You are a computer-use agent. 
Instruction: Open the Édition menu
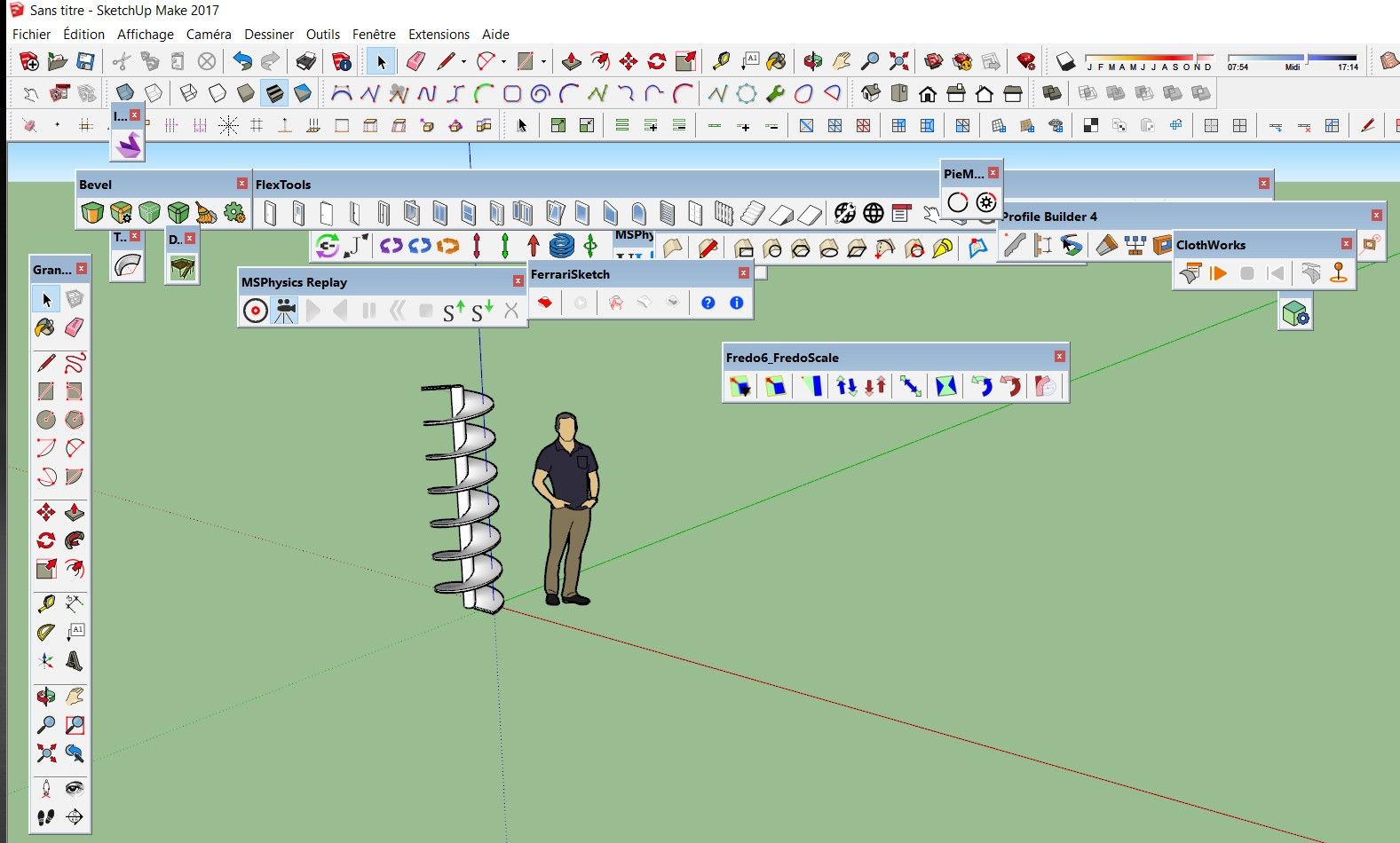[x=83, y=35]
